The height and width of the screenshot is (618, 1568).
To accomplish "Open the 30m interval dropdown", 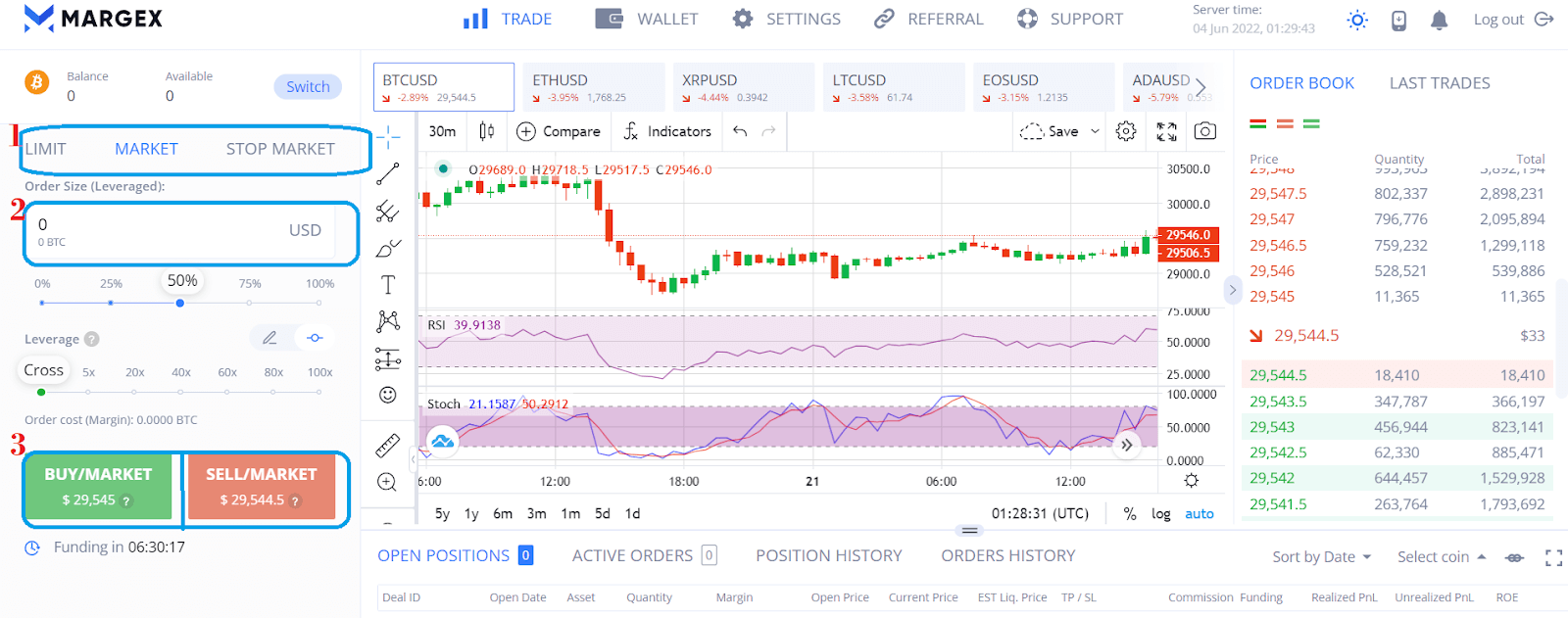I will 442,131.
